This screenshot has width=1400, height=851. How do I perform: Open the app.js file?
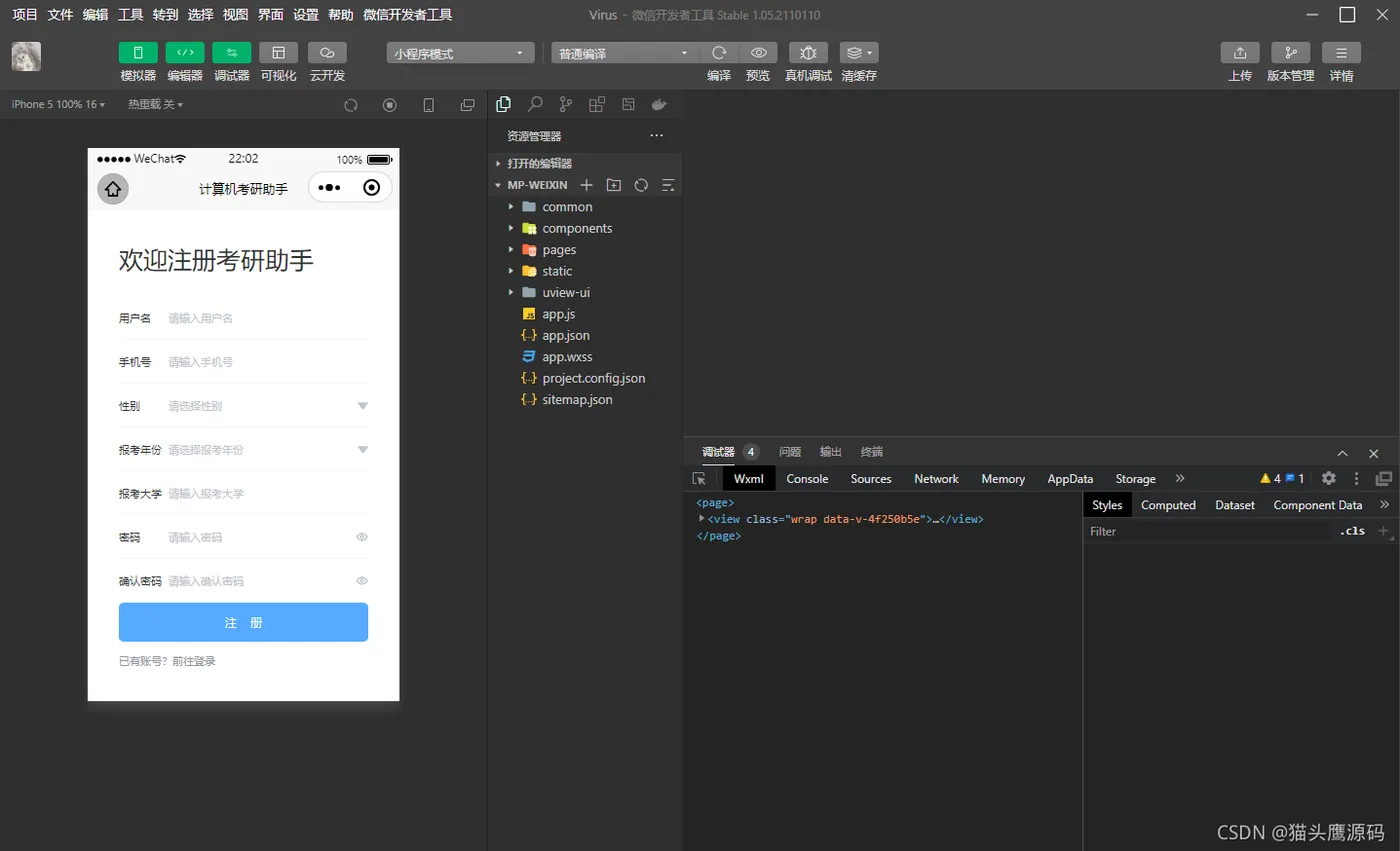tap(585, 314)
